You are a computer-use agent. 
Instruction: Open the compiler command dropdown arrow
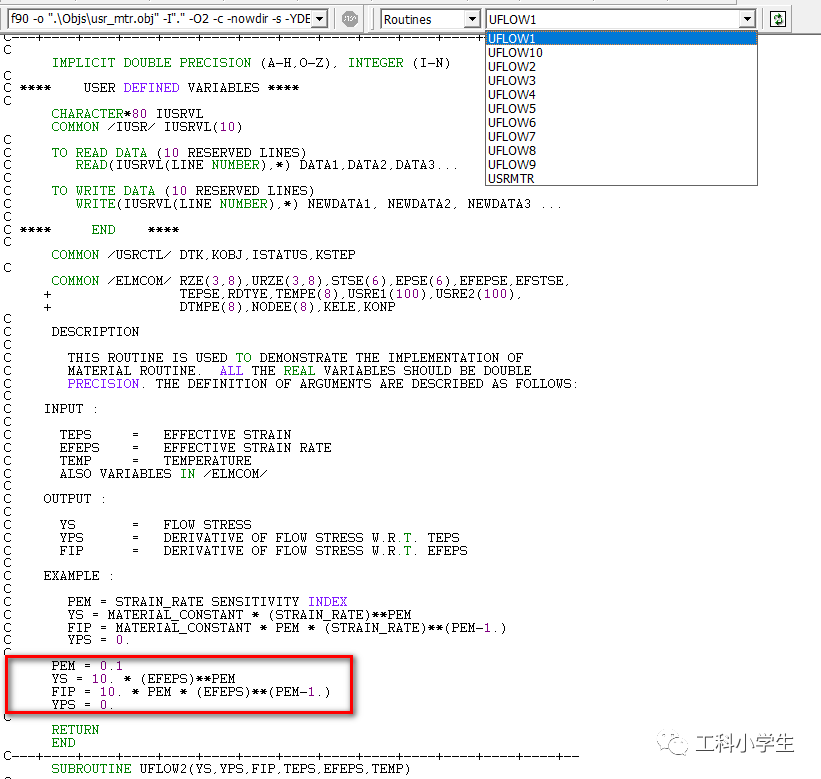320,19
